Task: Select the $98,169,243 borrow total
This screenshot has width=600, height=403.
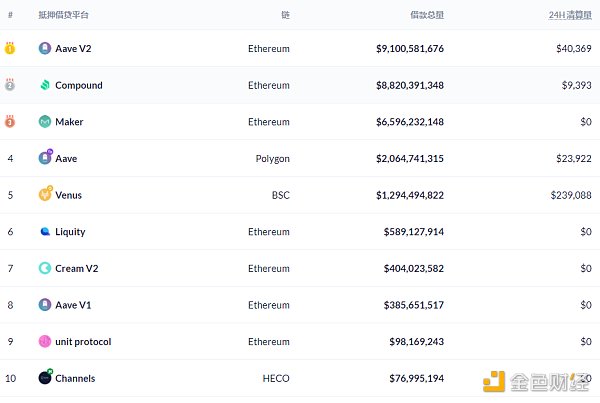Action: [x=417, y=342]
